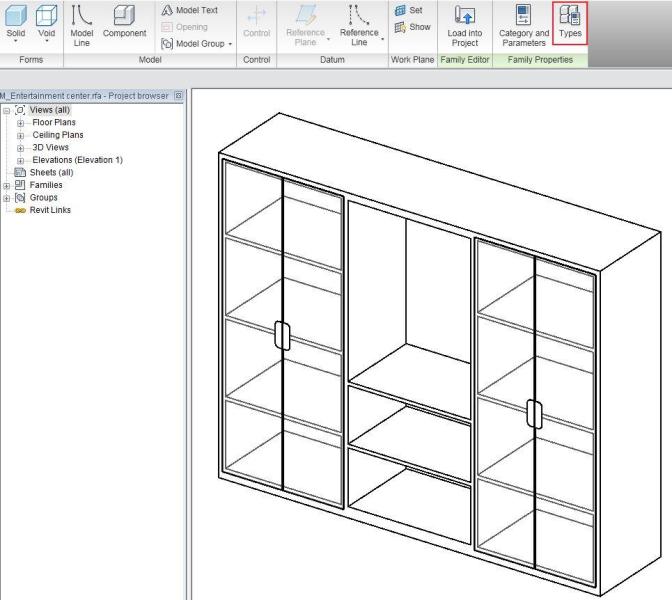Viewport: 672px width, 600px height.
Task: Select Elevations (Elevation 1) item
Action: (78, 160)
